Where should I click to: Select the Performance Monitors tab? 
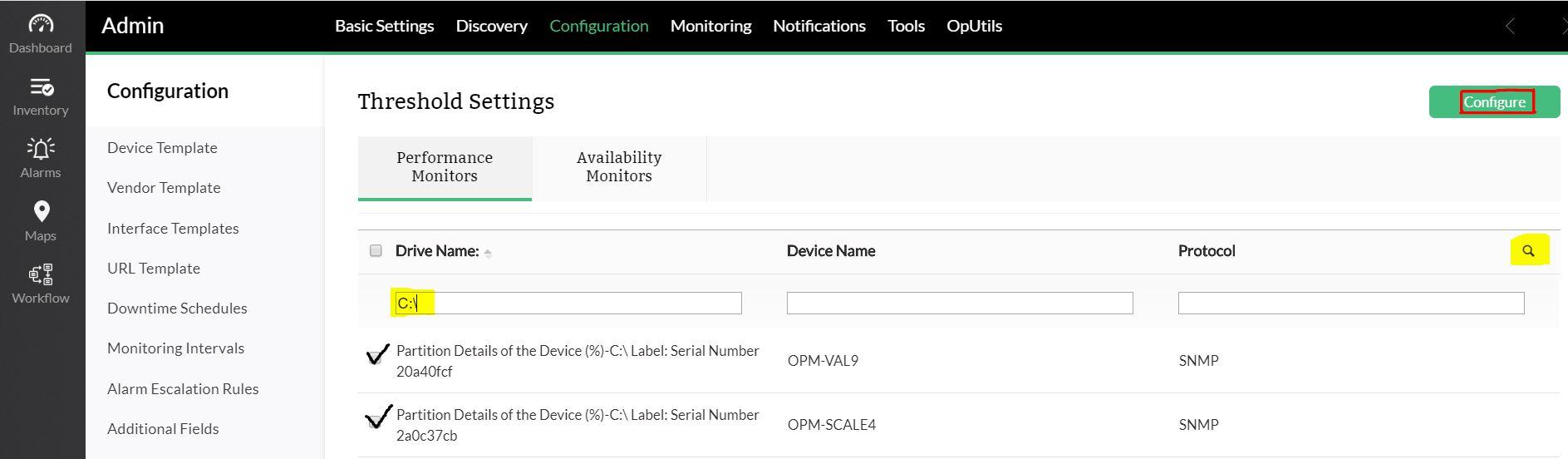[x=445, y=167]
